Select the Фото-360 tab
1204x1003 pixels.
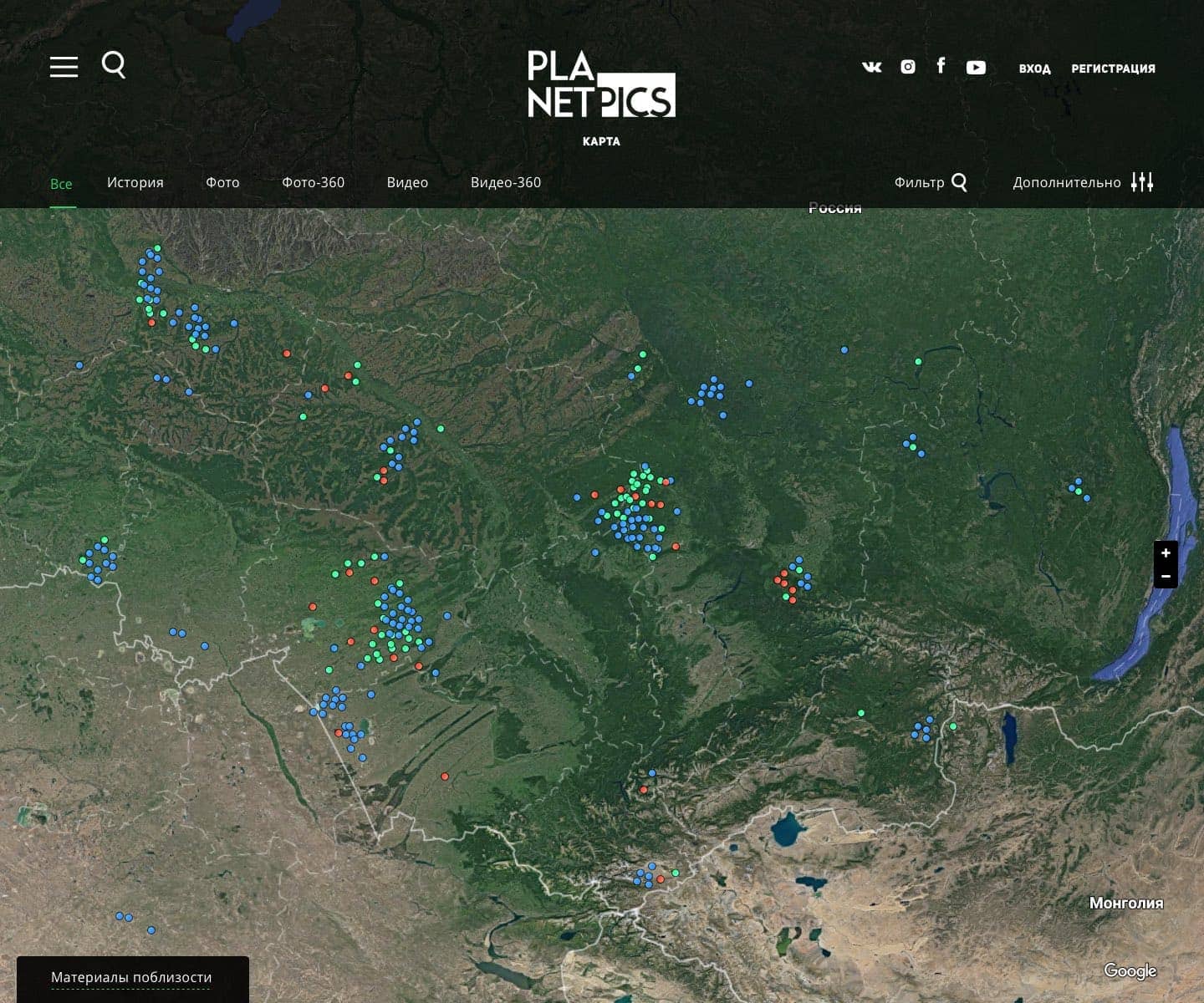313,182
